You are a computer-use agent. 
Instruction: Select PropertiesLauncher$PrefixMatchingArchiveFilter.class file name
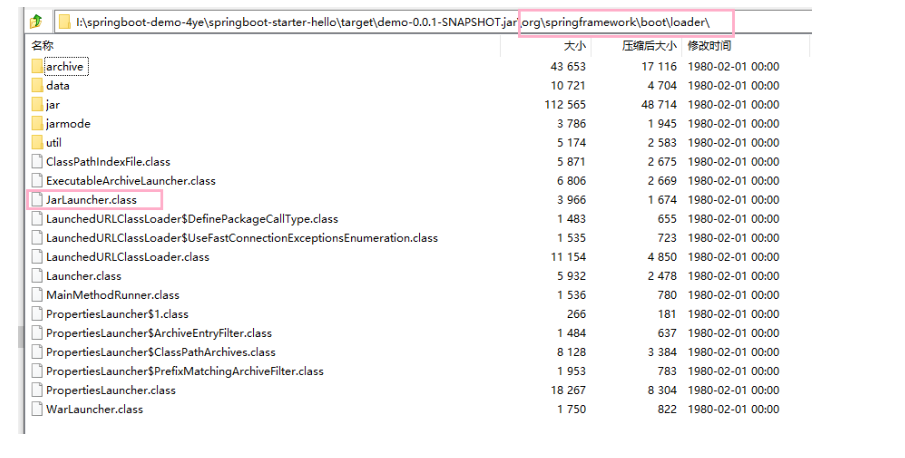pyautogui.click(x=185, y=371)
